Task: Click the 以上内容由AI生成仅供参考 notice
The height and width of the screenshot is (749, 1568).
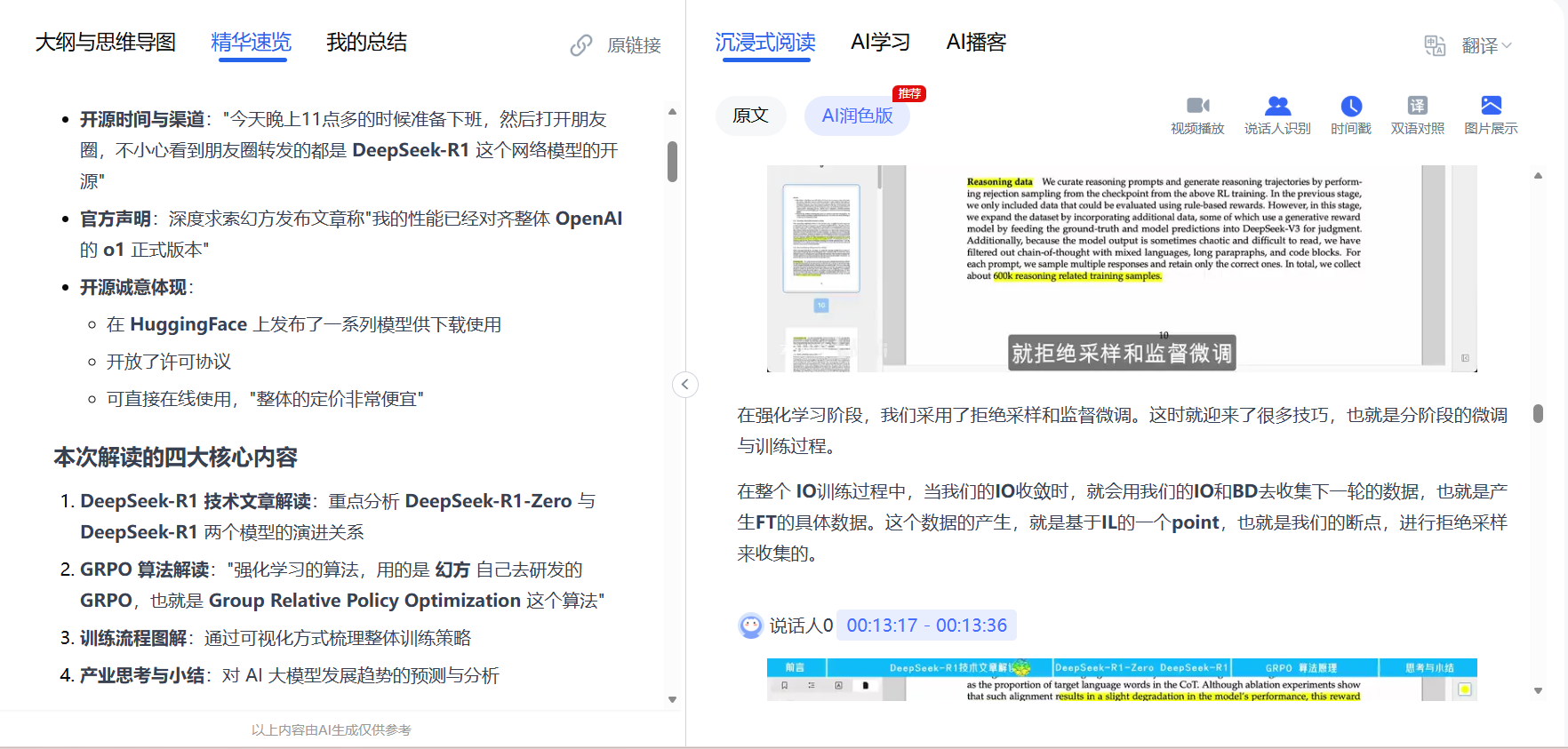Action: [332, 729]
